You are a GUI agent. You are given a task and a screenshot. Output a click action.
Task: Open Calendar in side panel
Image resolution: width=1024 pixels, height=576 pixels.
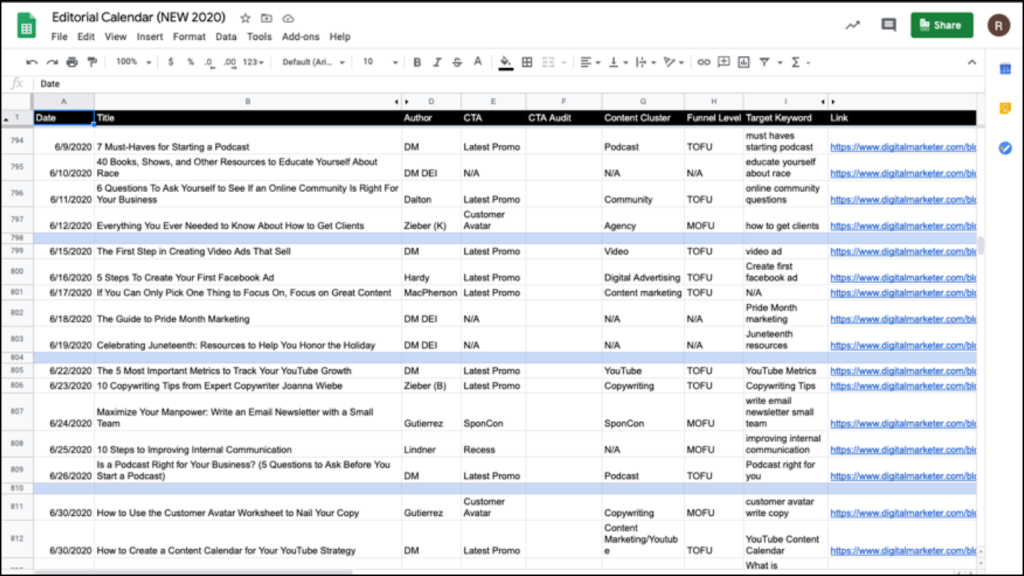(1005, 69)
